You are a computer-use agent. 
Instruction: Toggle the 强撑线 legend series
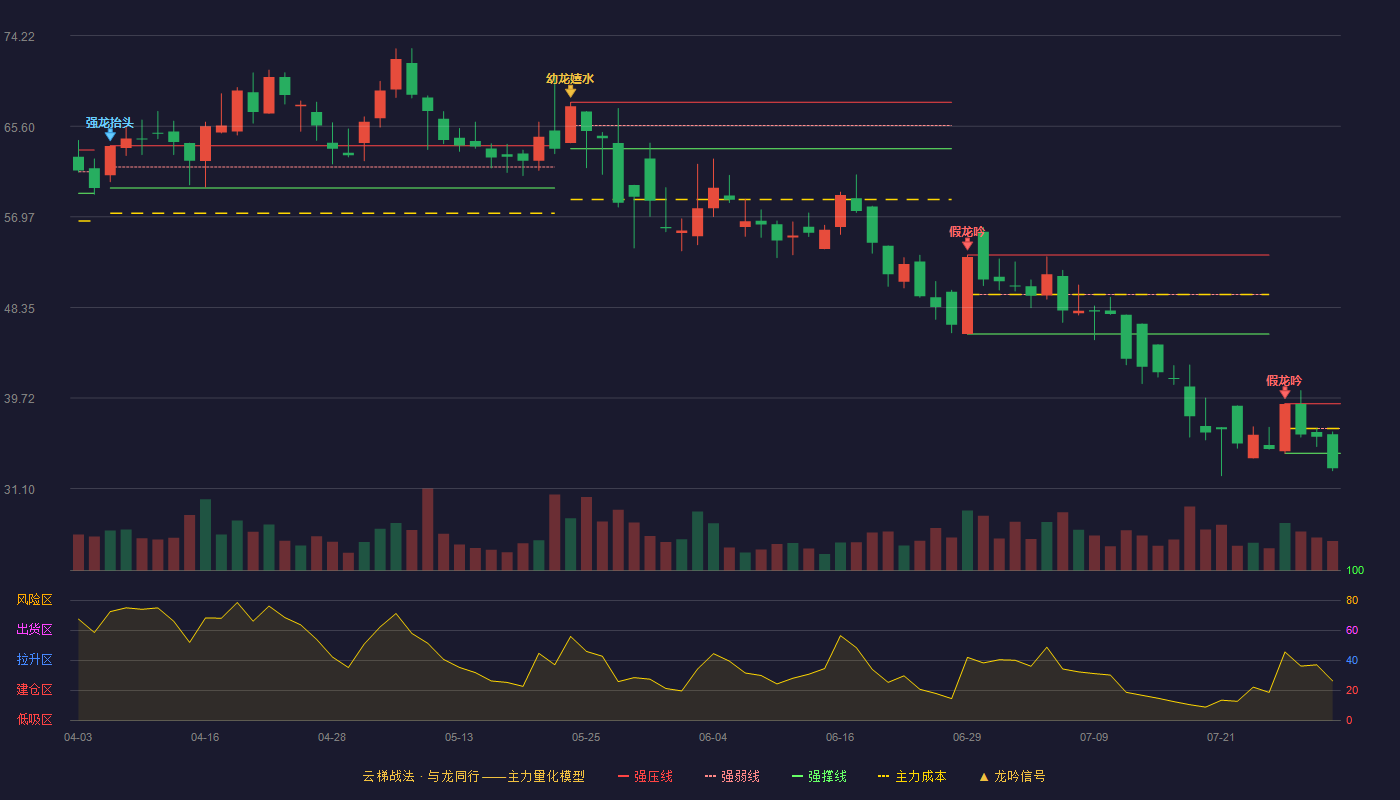pos(819,776)
